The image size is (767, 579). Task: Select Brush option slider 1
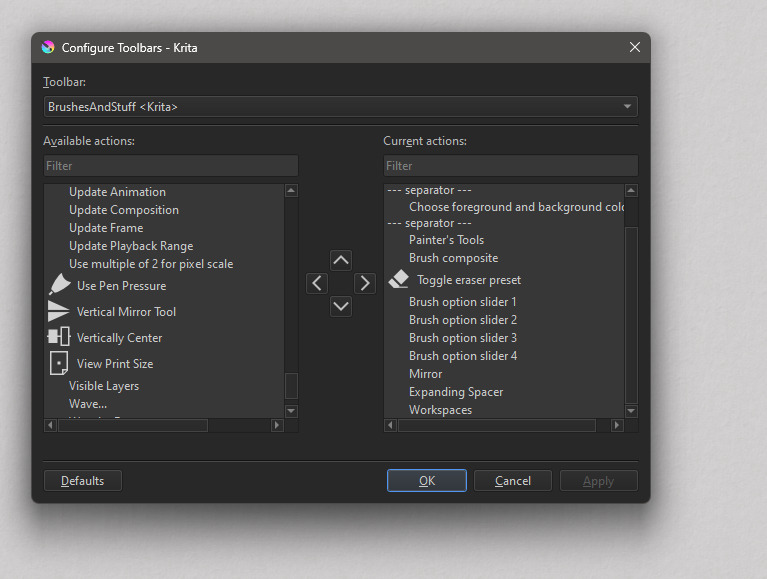tap(463, 302)
